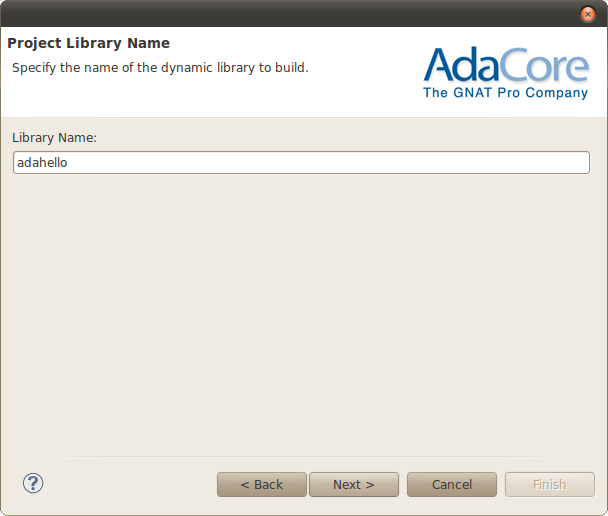Click the GNAT Pro Company tagline

tap(506, 93)
